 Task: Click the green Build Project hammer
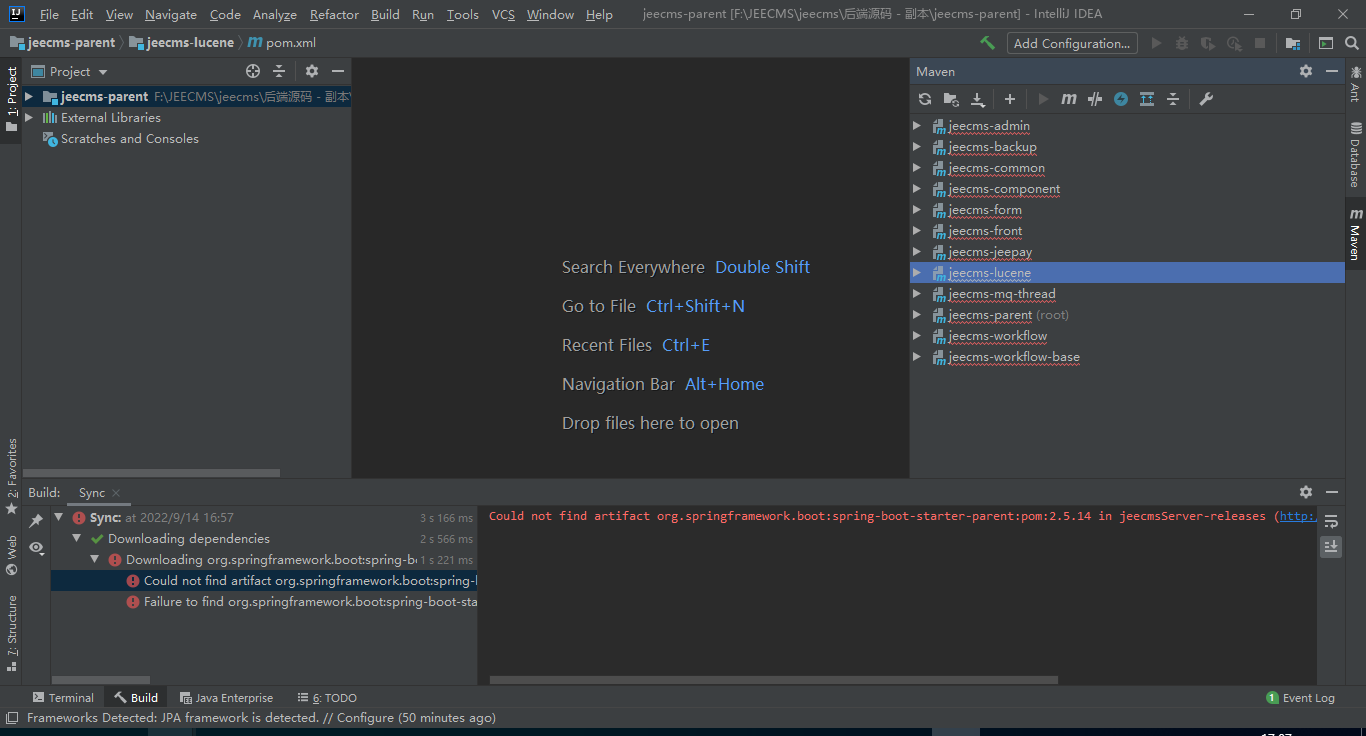pos(987,43)
